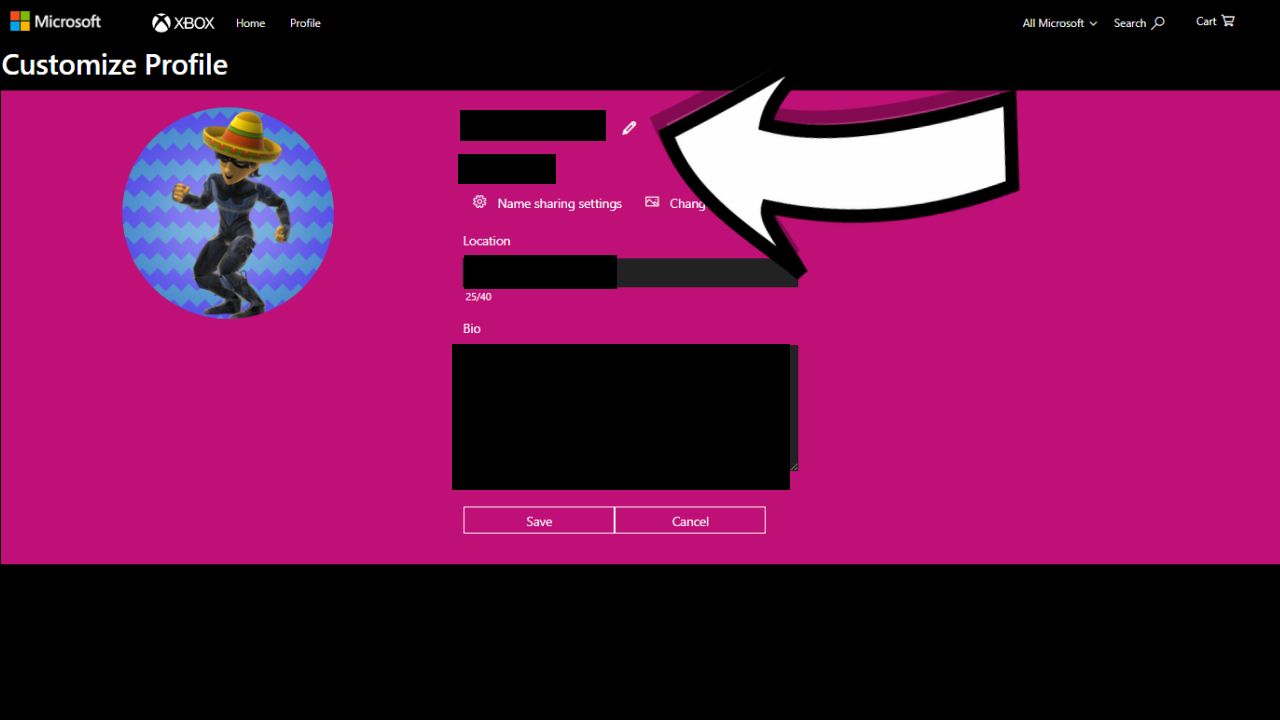1280x720 pixels.
Task: Open the Name sharing settings link
Action: coord(559,203)
